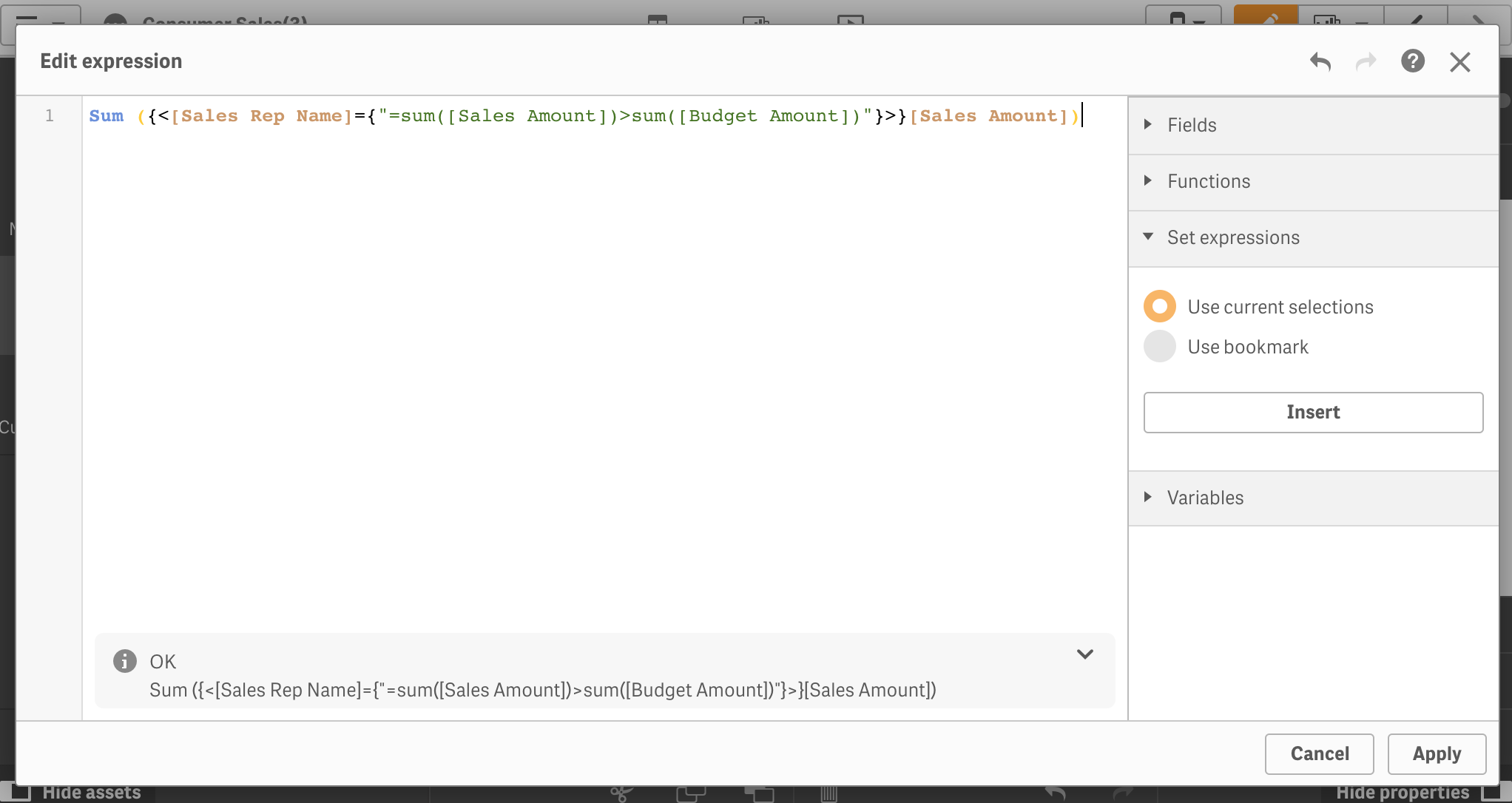Close the Edit expression dialog
The image size is (1512, 803).
(x=1459, y=61)
